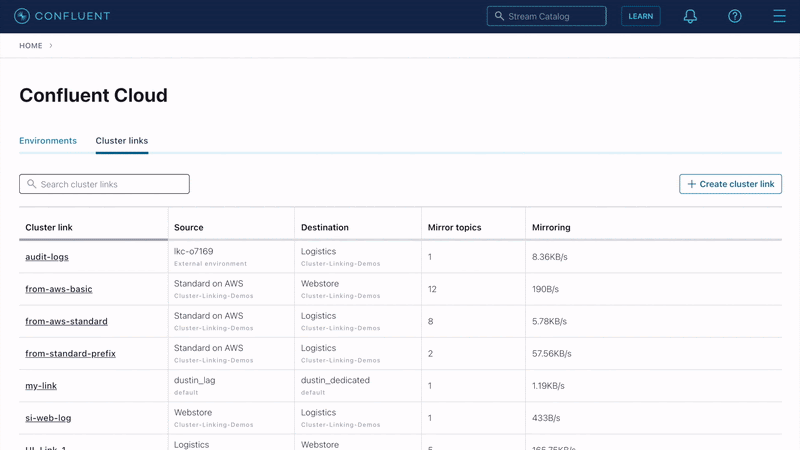This screenshot has height=450, width=800.
Task: Click the Confluent Cloud heading
Action: point(93,95)
